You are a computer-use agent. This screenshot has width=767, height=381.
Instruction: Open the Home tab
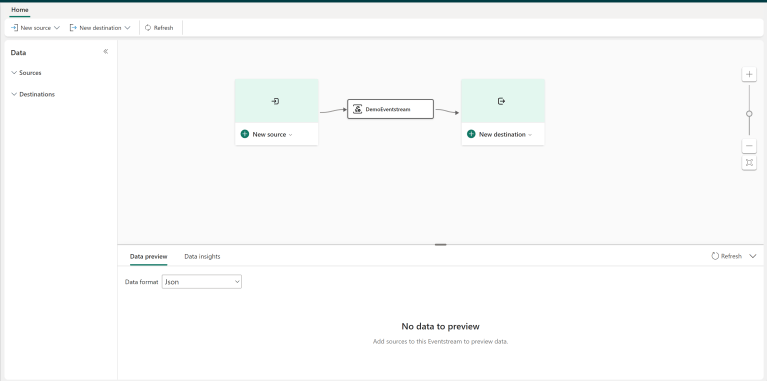(20, 10)
